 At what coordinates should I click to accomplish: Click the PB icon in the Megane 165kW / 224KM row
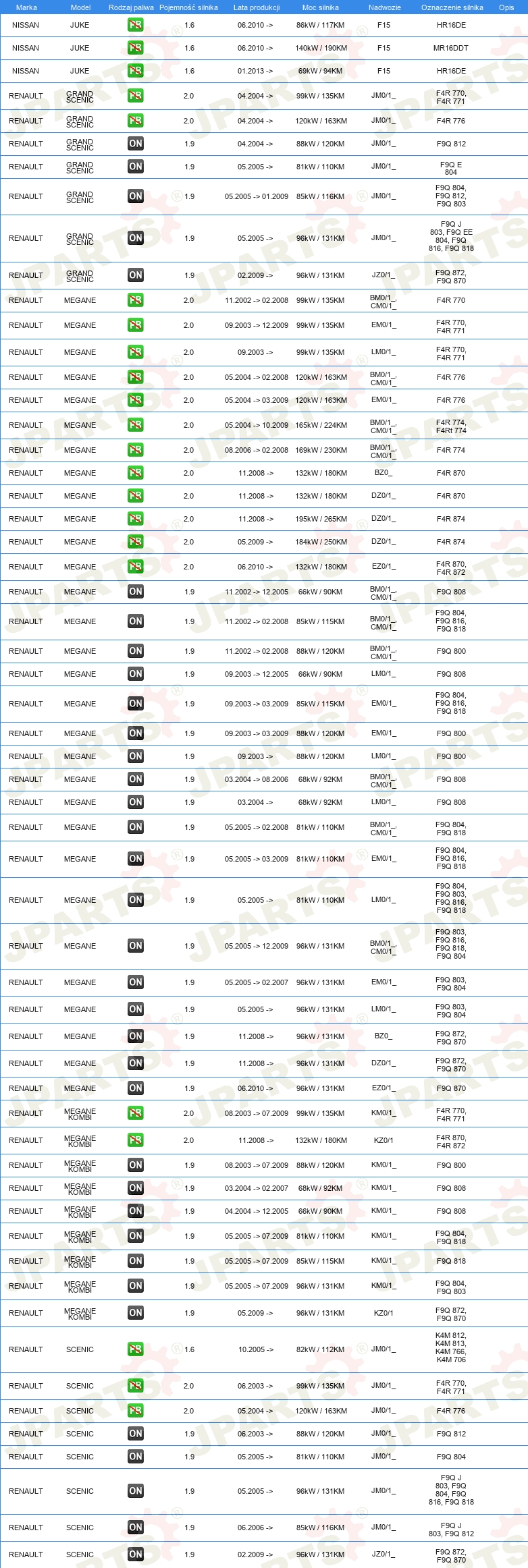pyautogui.click(x=136, y=425)
